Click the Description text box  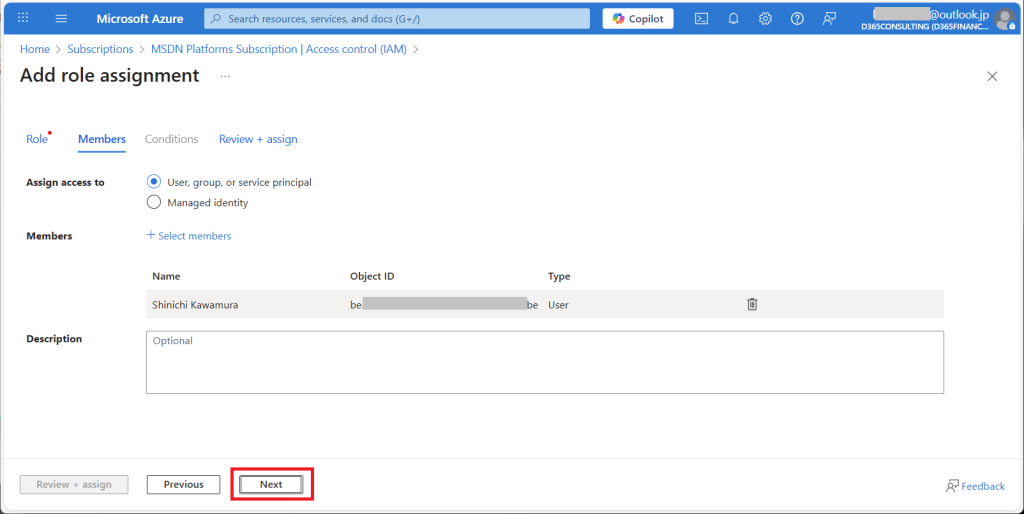(544, 362)
